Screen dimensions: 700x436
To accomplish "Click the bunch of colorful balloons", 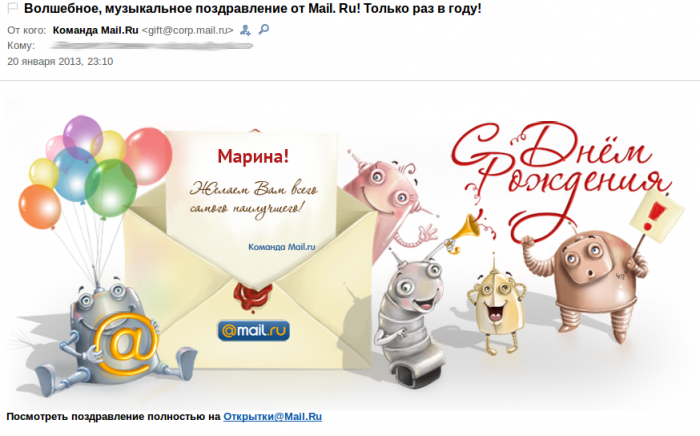I will coord(96,172).
